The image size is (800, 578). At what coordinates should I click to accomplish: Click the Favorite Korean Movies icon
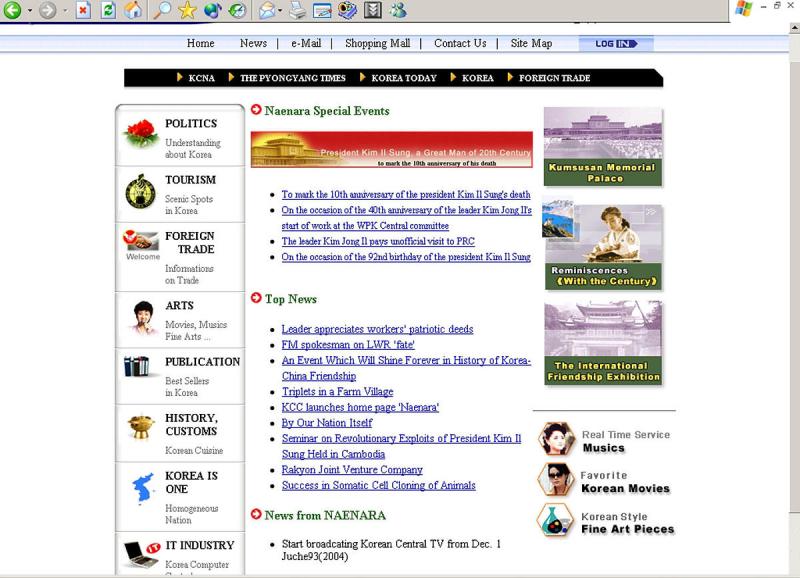tap(555, 480)
